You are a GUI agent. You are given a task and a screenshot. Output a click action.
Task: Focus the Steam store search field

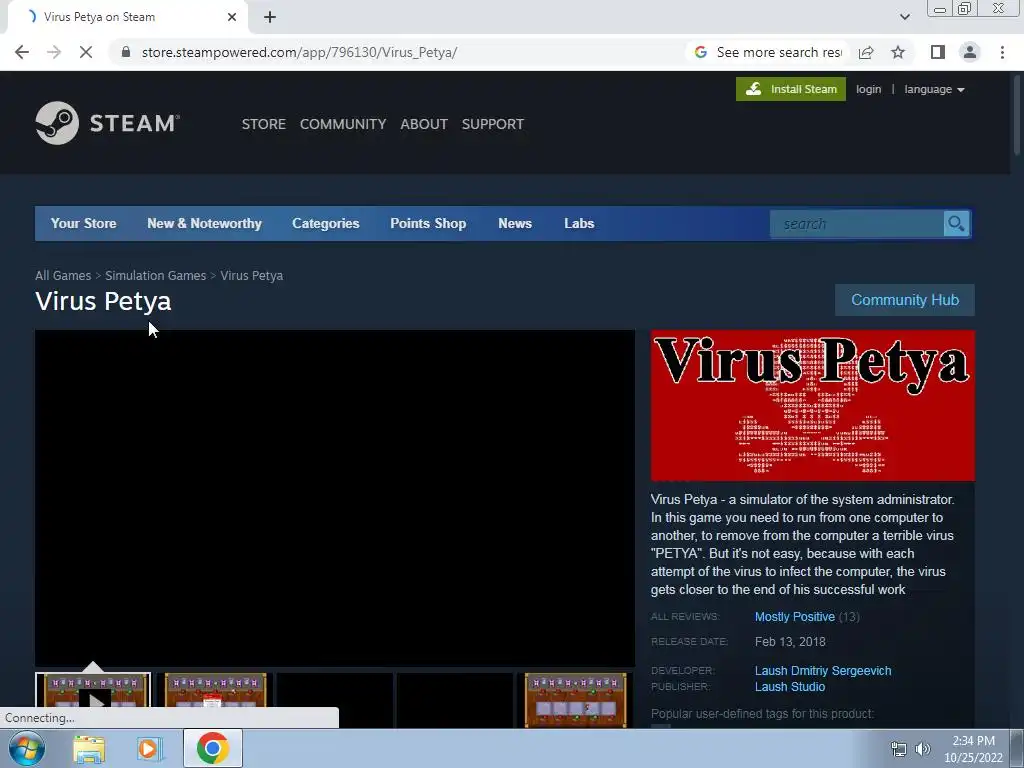(856, 224)
